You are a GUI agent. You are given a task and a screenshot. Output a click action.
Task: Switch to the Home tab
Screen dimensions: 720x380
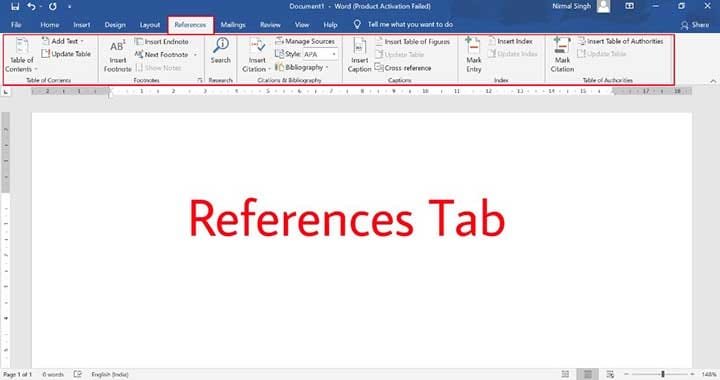[50, 25]
